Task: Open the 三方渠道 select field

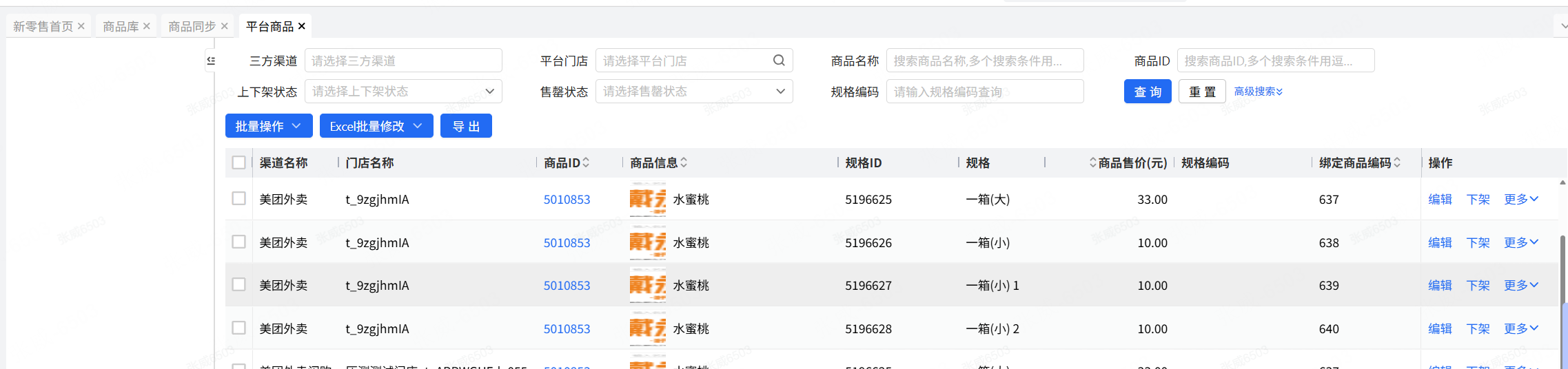Action: tap(403, 61)
